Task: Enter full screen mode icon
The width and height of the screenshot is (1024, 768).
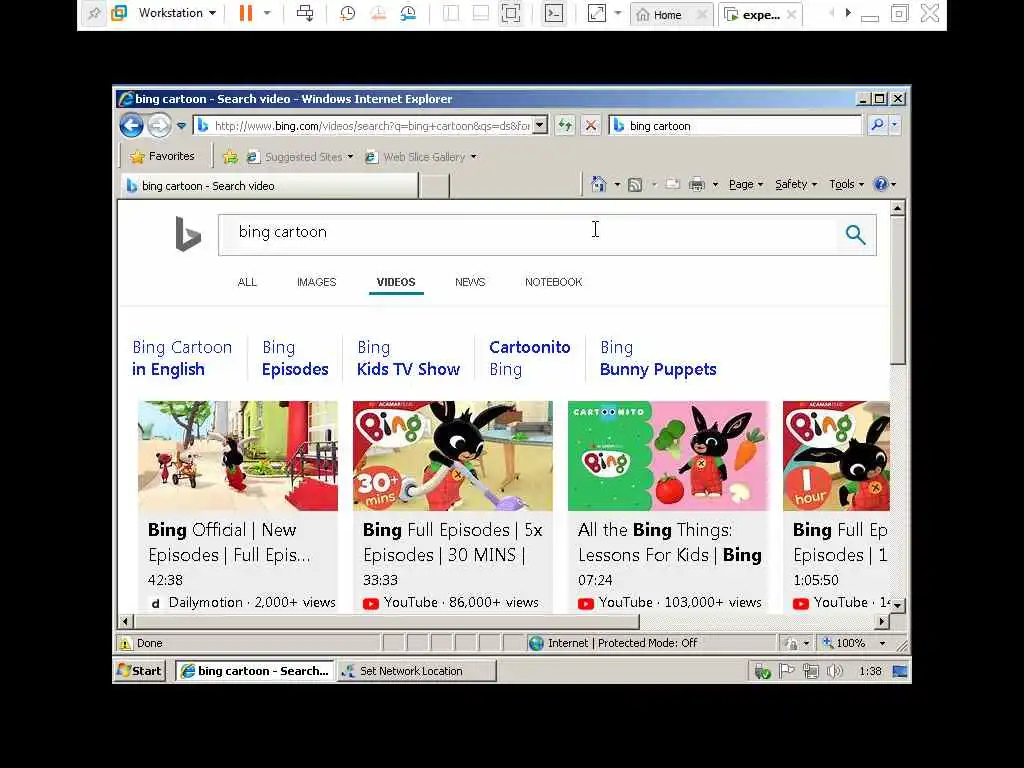Action: pyautogui.click(x=511, y=13)
